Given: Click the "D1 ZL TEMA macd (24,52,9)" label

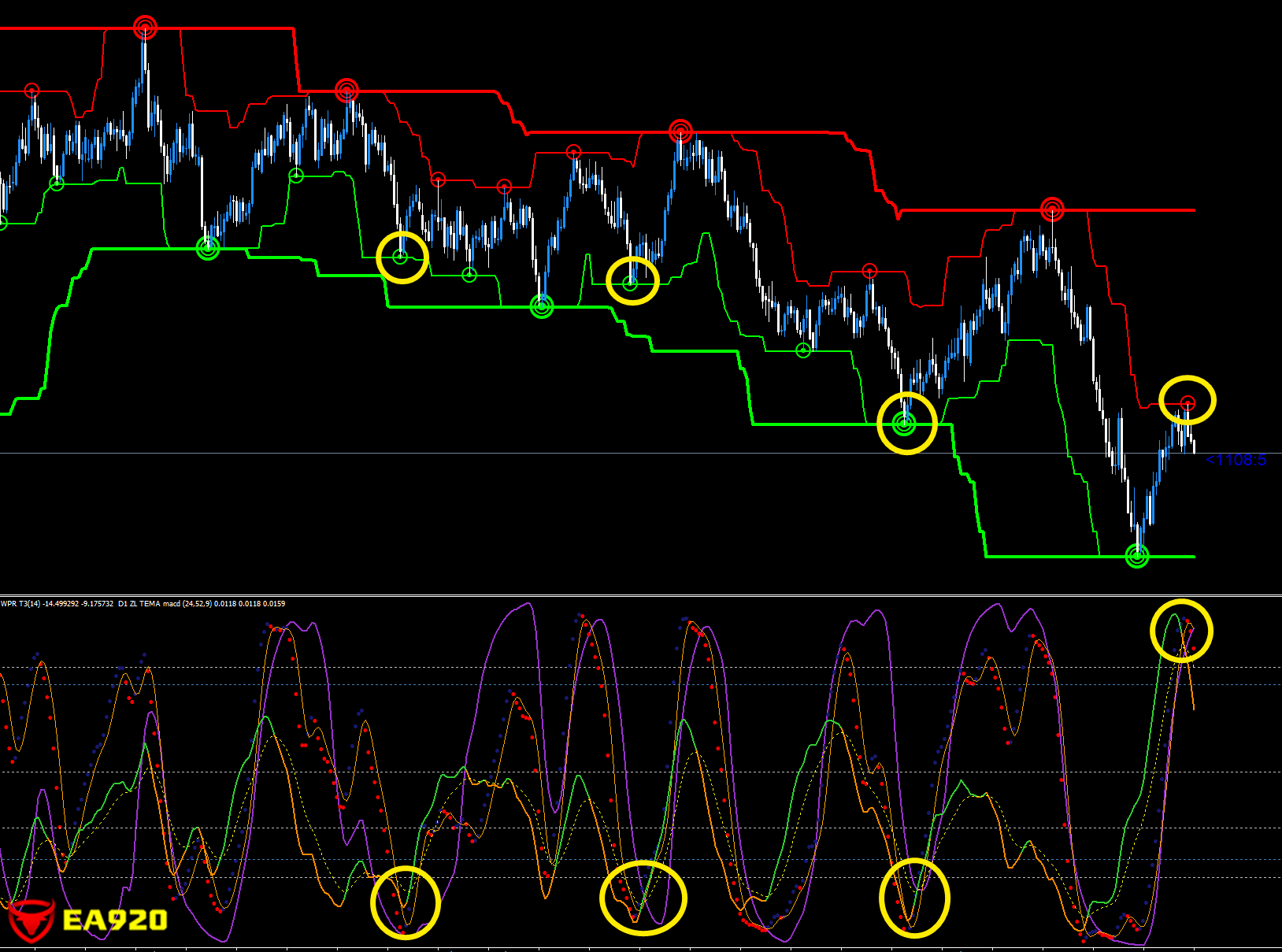Looking at the screenshot, I should click(165, 604).
